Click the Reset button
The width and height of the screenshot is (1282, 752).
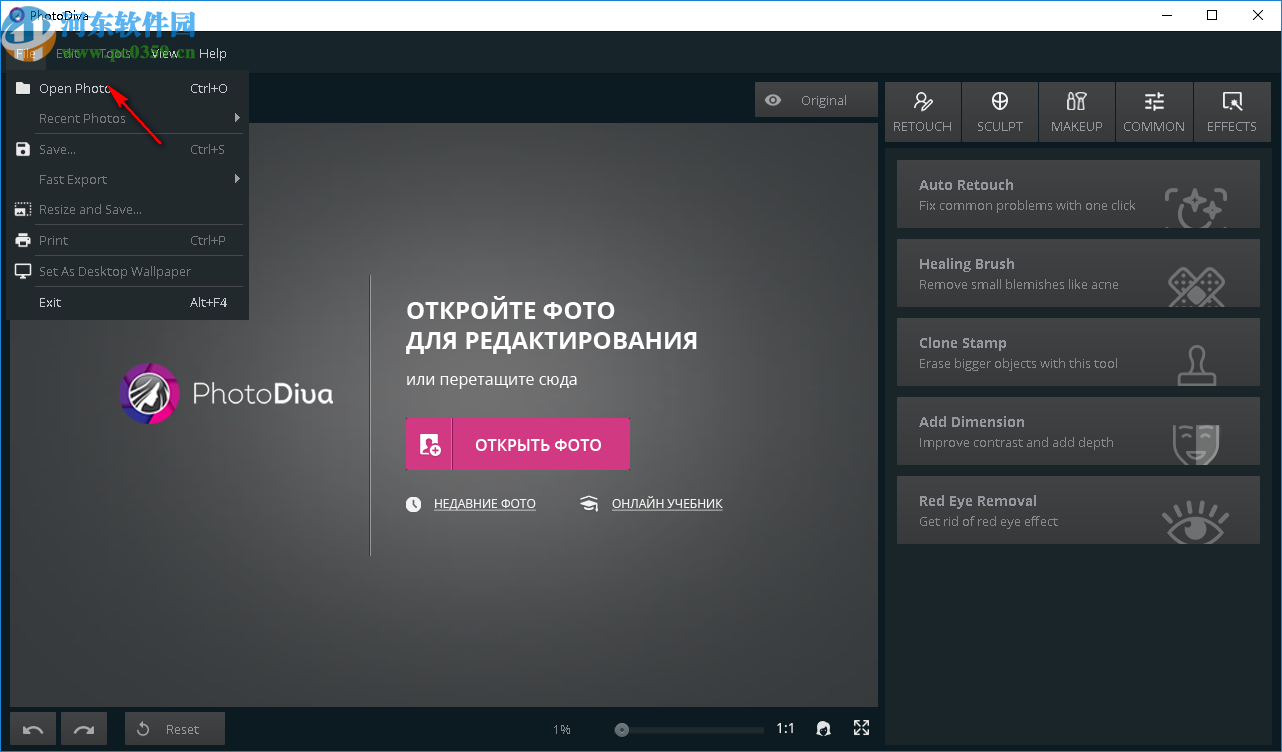pos(175,729)
